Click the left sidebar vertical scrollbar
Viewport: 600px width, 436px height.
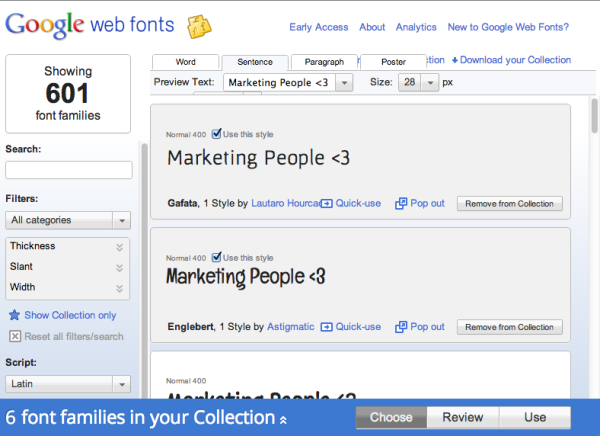click(x=144, y=270)
